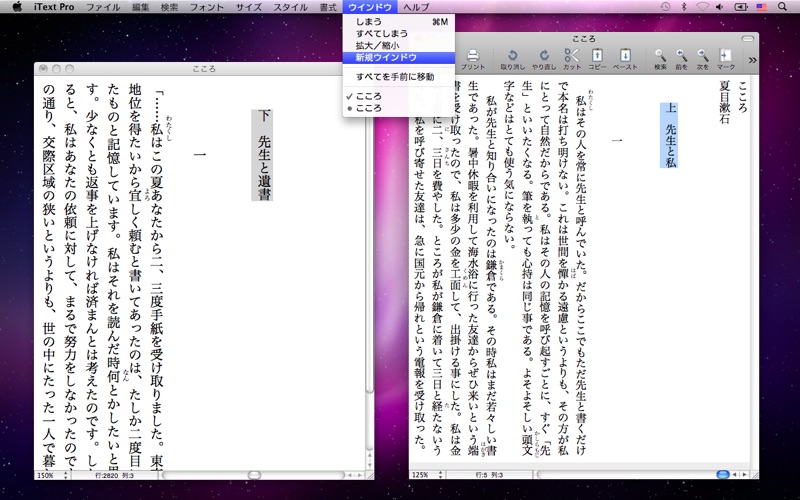Click the ウインドウ (Window) menu title
Screen dimensions: 800x500
coord(370,7)
